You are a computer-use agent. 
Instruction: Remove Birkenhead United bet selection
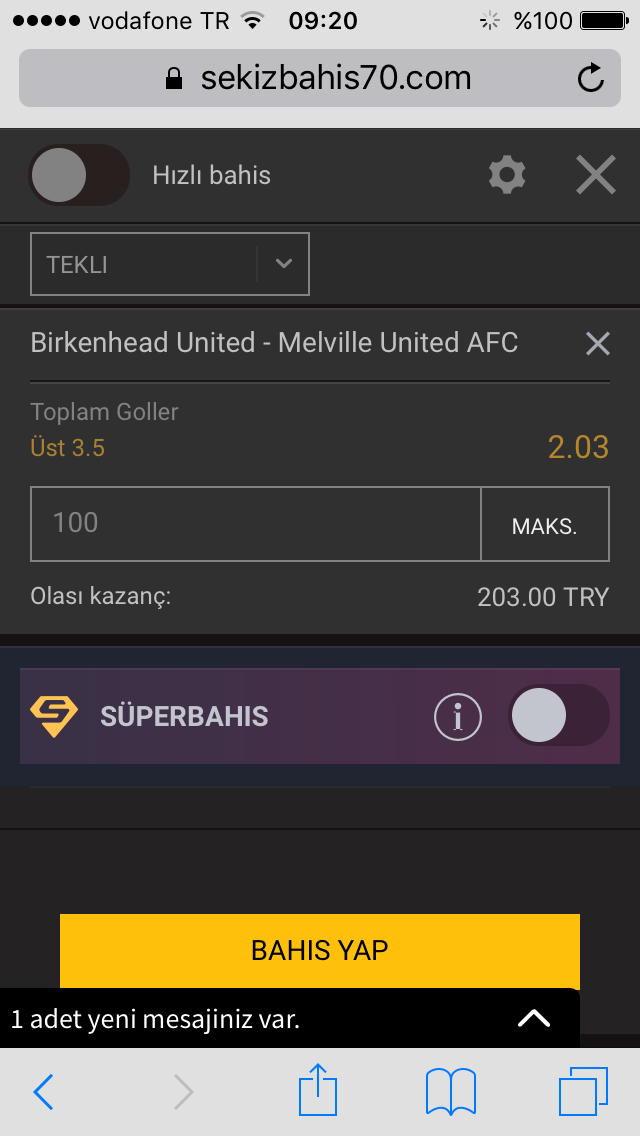pos(597,343)
